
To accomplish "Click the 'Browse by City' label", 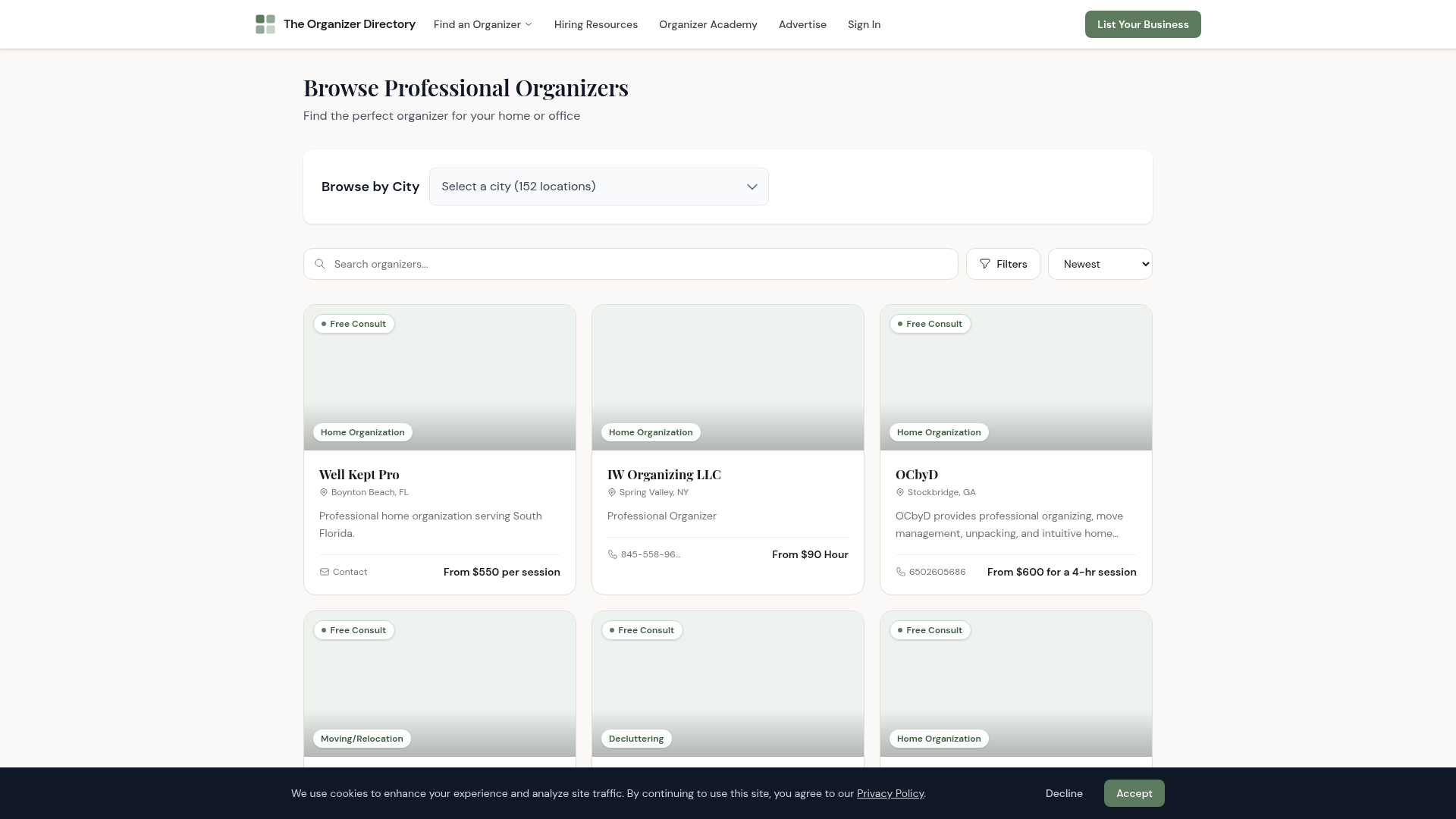I will point(370,187).
